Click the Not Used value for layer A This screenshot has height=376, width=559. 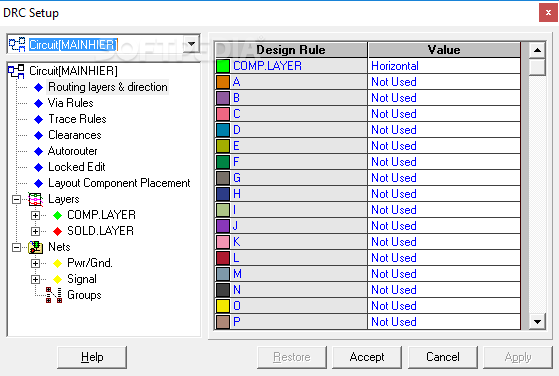[444, 82]
